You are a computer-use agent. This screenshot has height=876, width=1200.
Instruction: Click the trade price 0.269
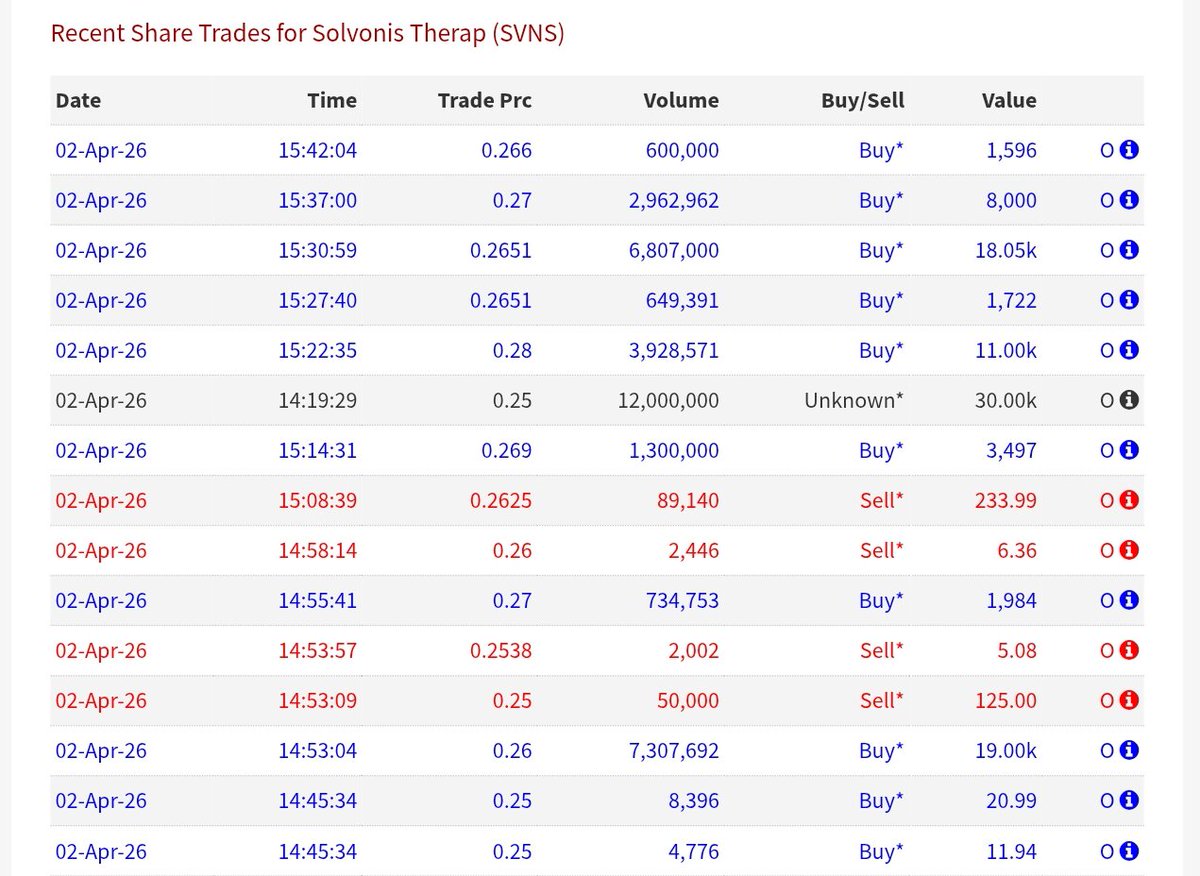pyautogui.click(x=507, y=450)
